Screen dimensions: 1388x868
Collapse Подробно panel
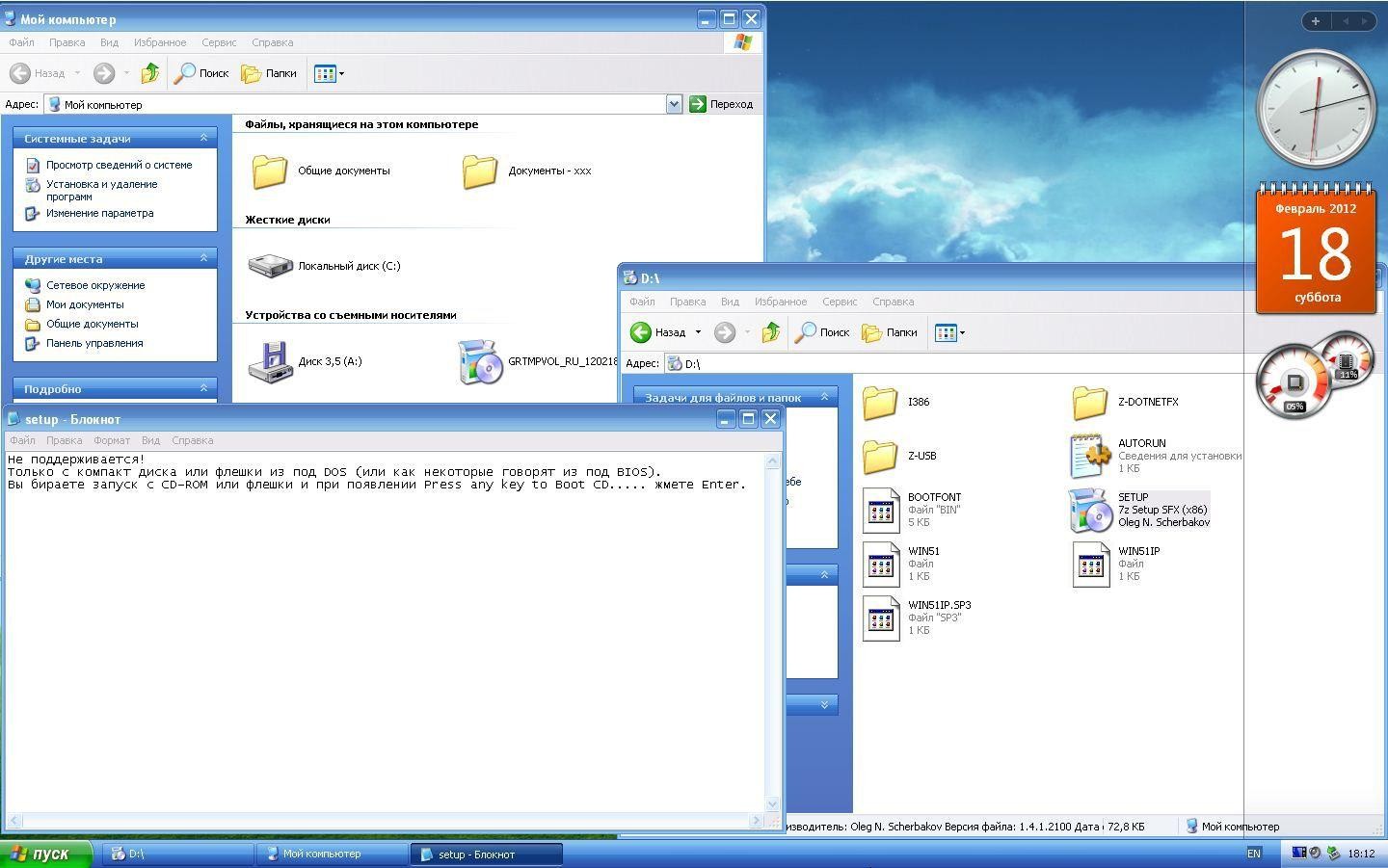point(203,388)
